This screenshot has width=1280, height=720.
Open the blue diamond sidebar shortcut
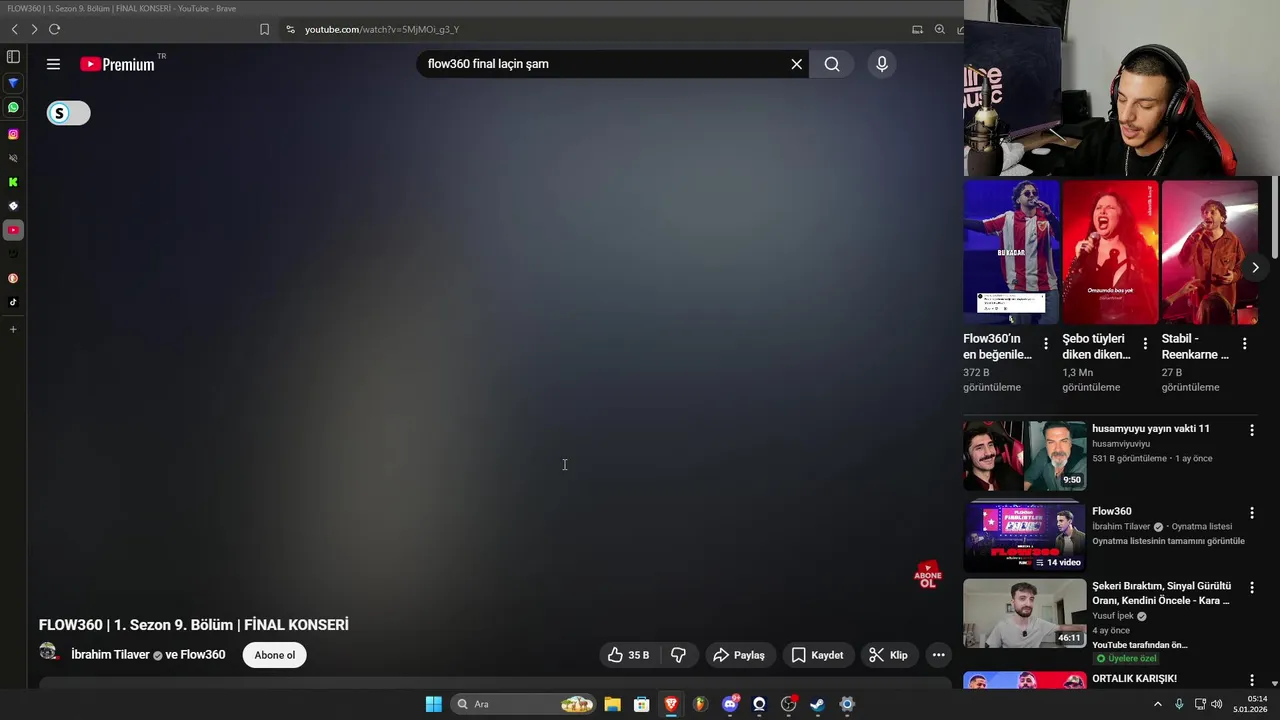click(x=13, y=83)
